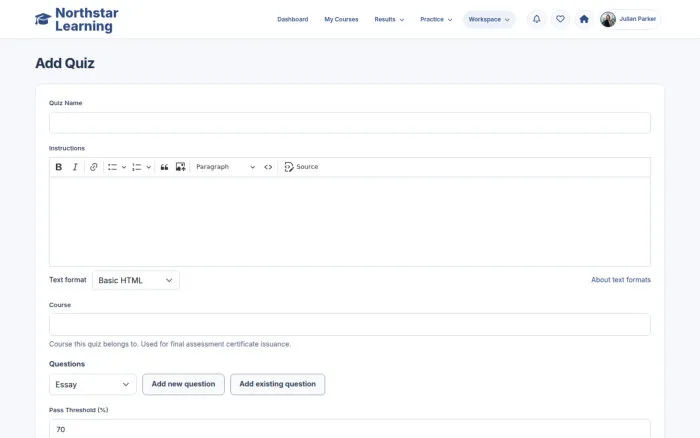The height and width of the screenshot is (438, 700).
Task: Click Julian Parker's profile avatar
Action: point(608,19)
